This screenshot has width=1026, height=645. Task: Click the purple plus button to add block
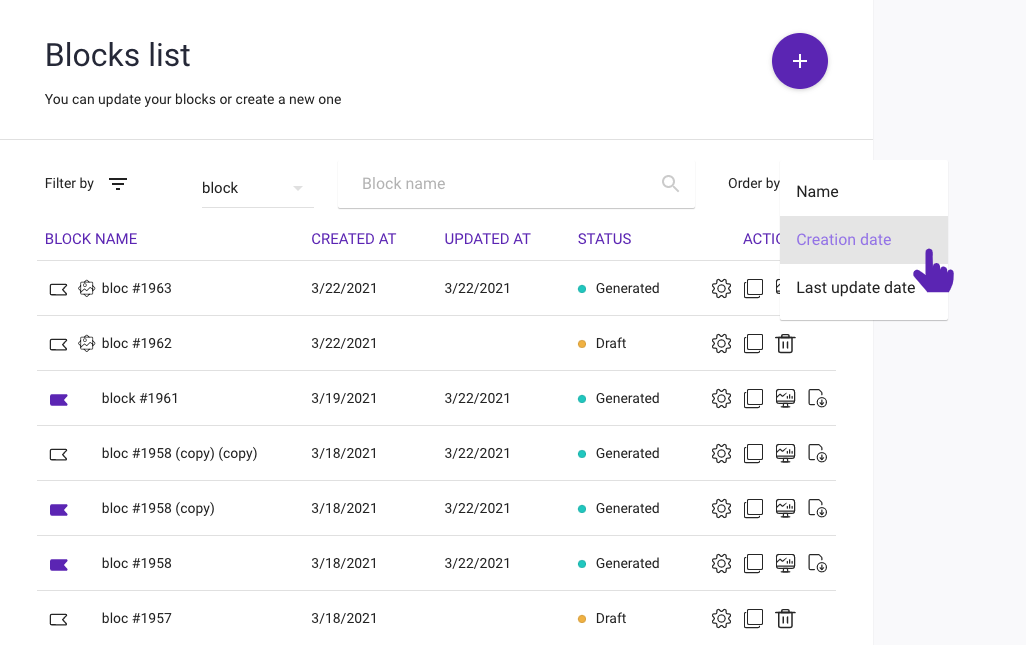click(799, 61)
